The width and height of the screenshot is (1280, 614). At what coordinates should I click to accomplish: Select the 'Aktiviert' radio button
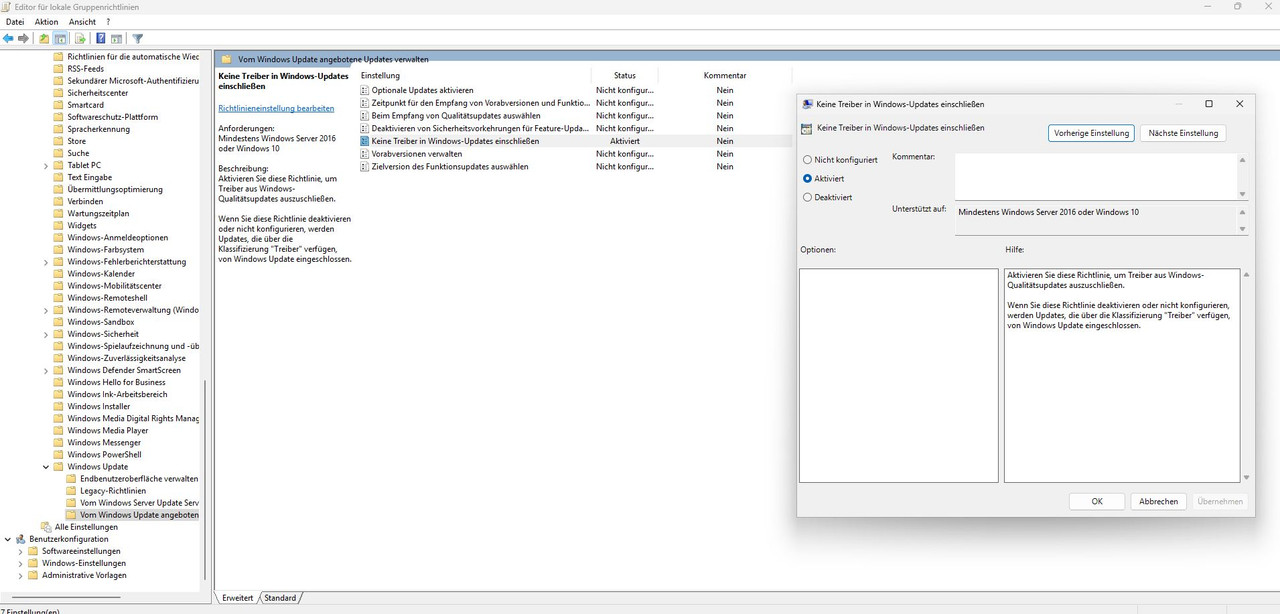point(808,178)
